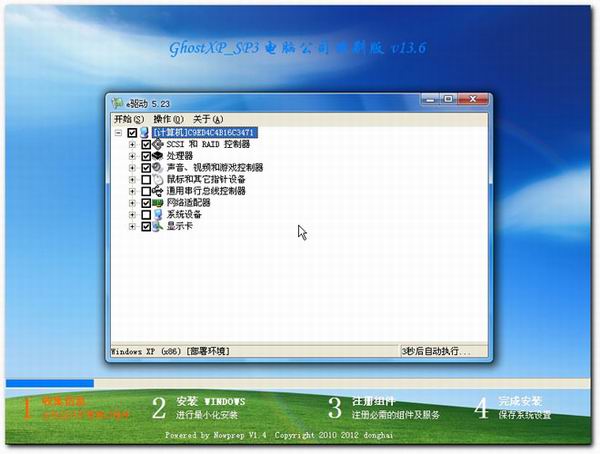Click the 通用串行总线控制器 USB icon

coord(158,191)
